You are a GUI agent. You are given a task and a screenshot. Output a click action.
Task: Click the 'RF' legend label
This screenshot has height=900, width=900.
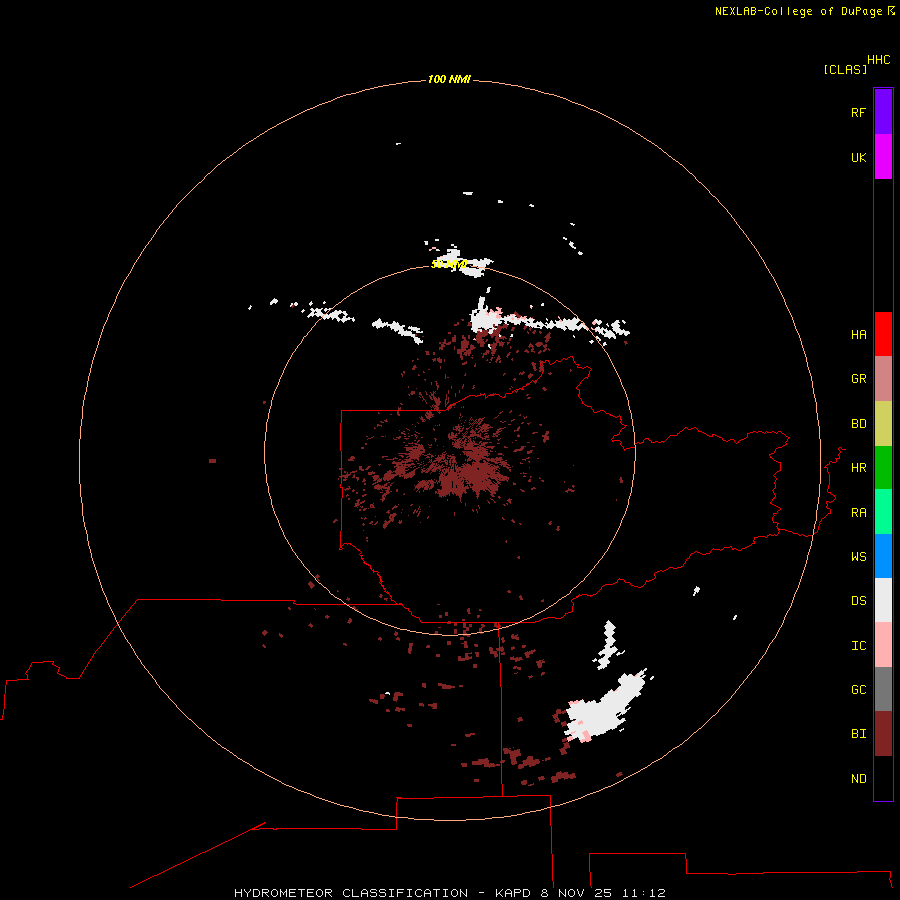(x=858, y=112)
